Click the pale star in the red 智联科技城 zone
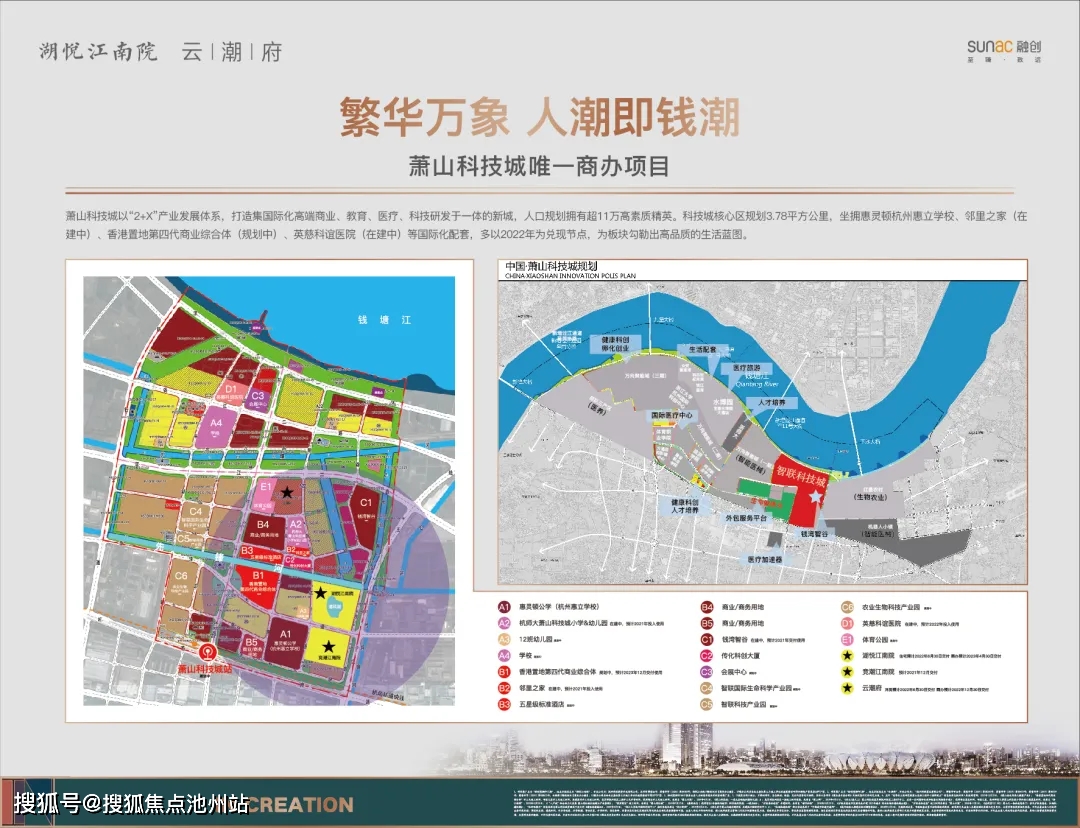This screenshot has height=828, width=1080. point(816,496)
